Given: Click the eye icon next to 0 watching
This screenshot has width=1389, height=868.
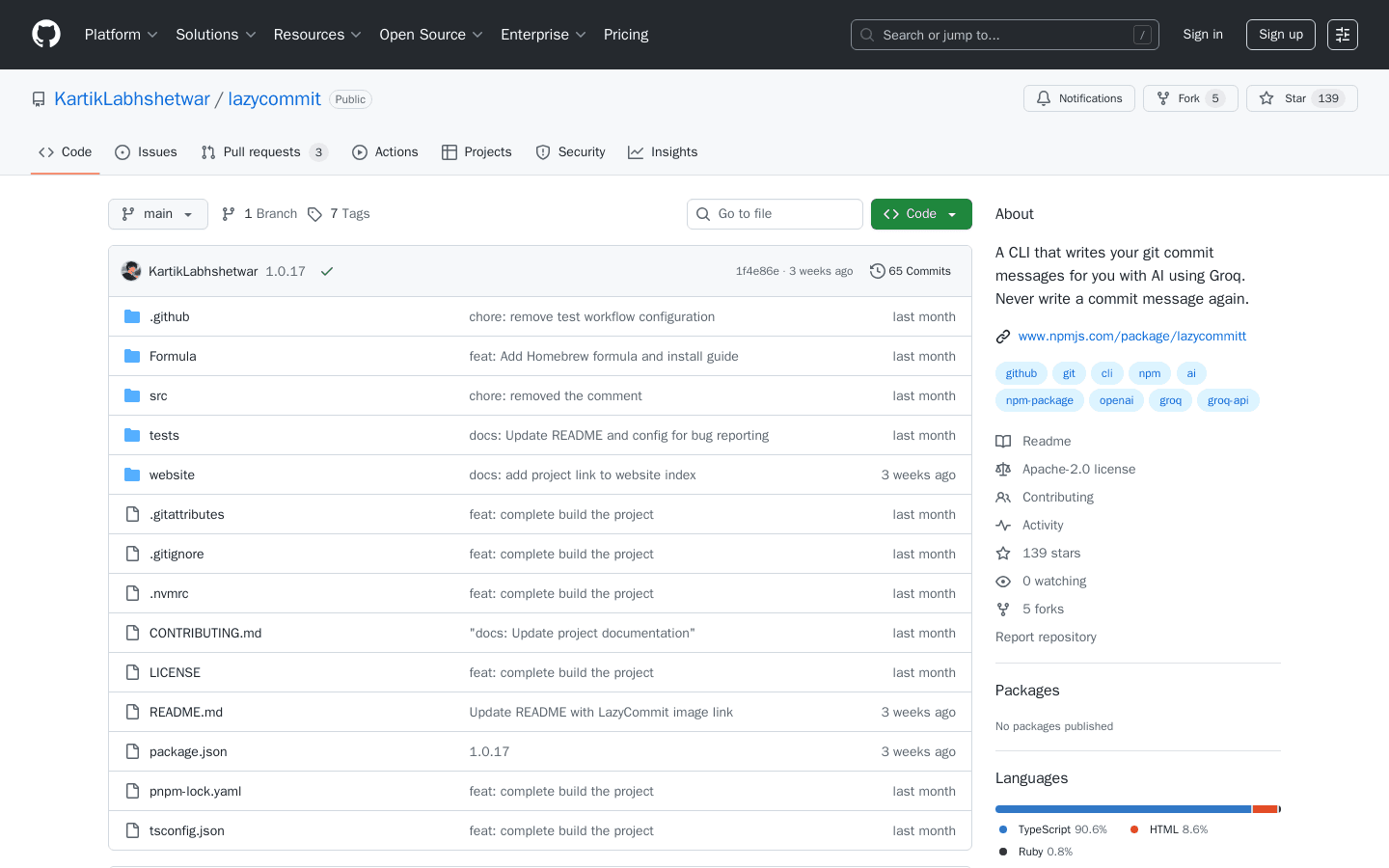Looking at the screenshot, I should tap(1003, 581).
